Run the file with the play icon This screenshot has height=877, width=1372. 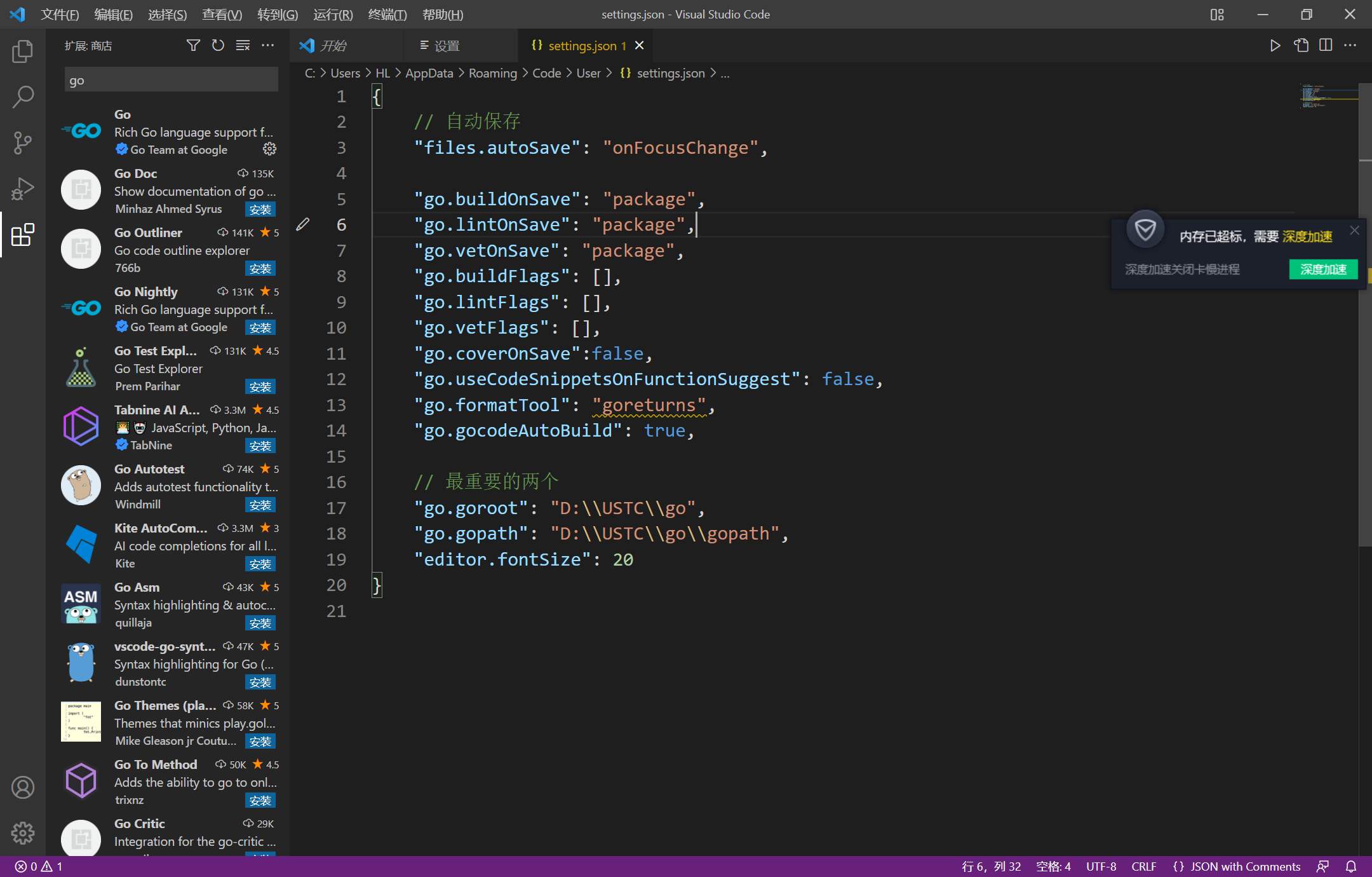pos(1275,45)
